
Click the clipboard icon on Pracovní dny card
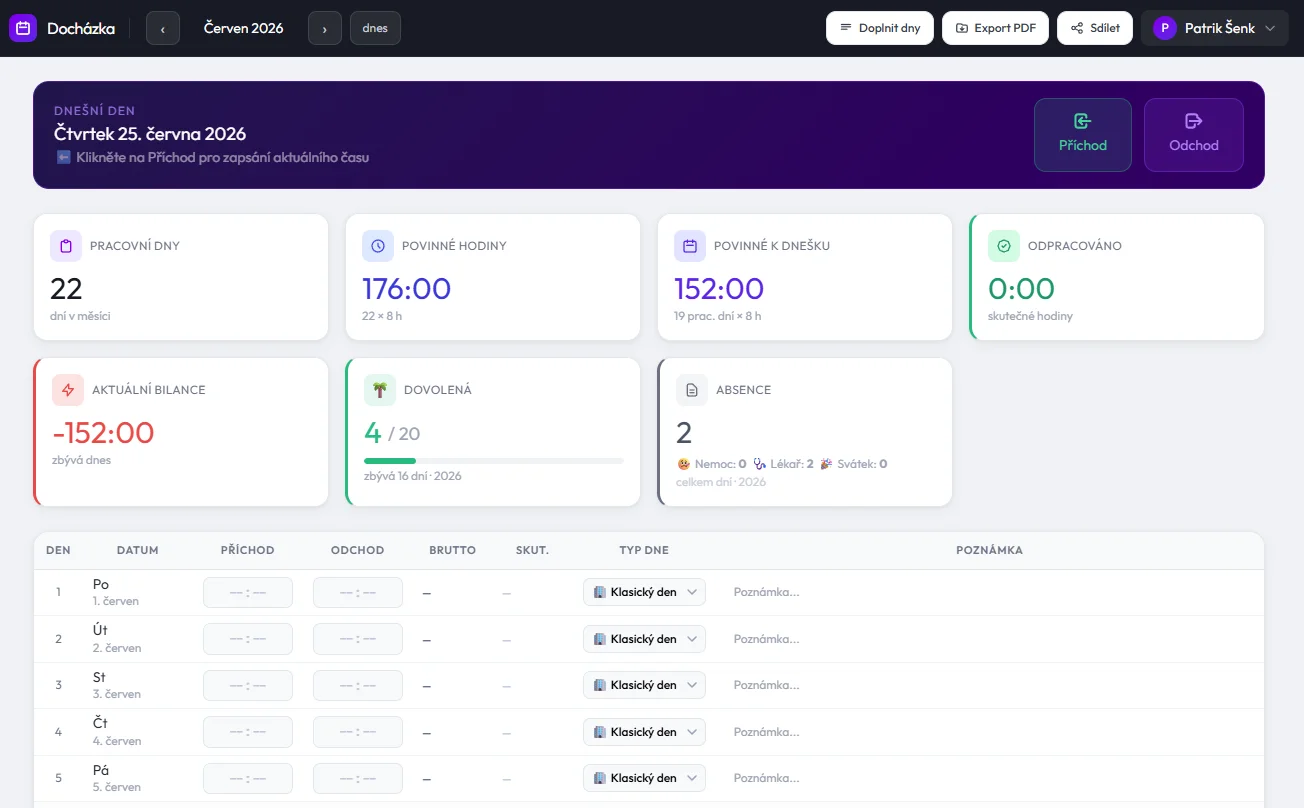pyautogui.click(x=66, y=246)
